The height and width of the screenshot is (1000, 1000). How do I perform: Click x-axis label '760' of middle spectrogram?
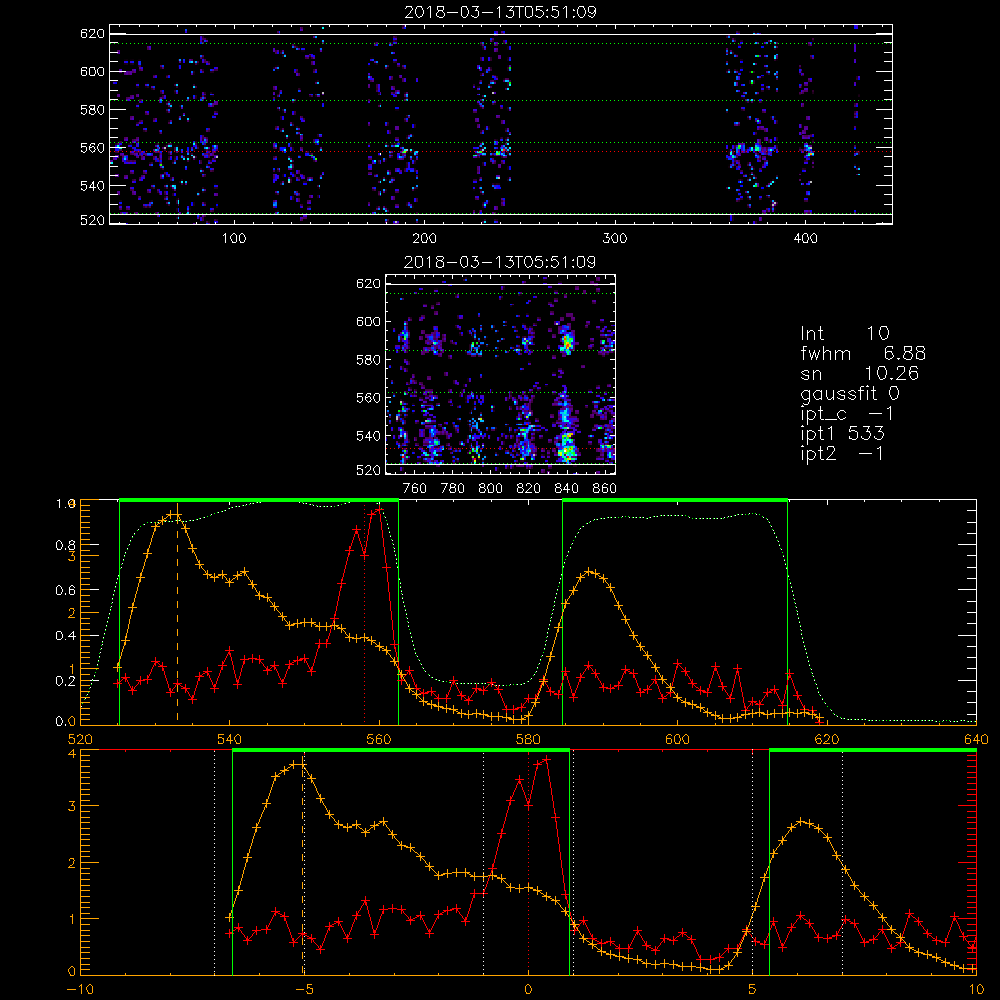tap(415, 489)
